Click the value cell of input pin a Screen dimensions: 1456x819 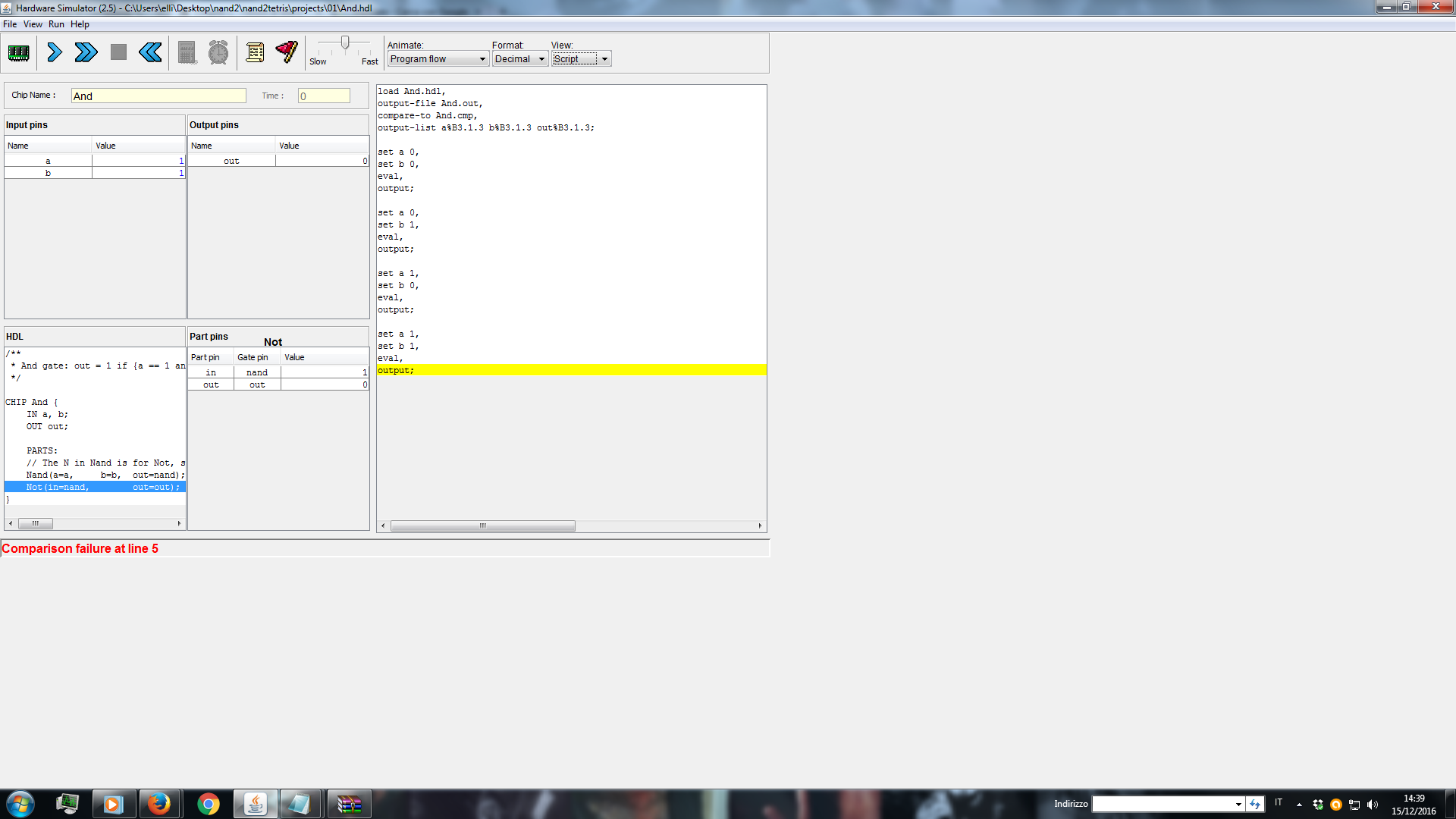click(139, 161)
